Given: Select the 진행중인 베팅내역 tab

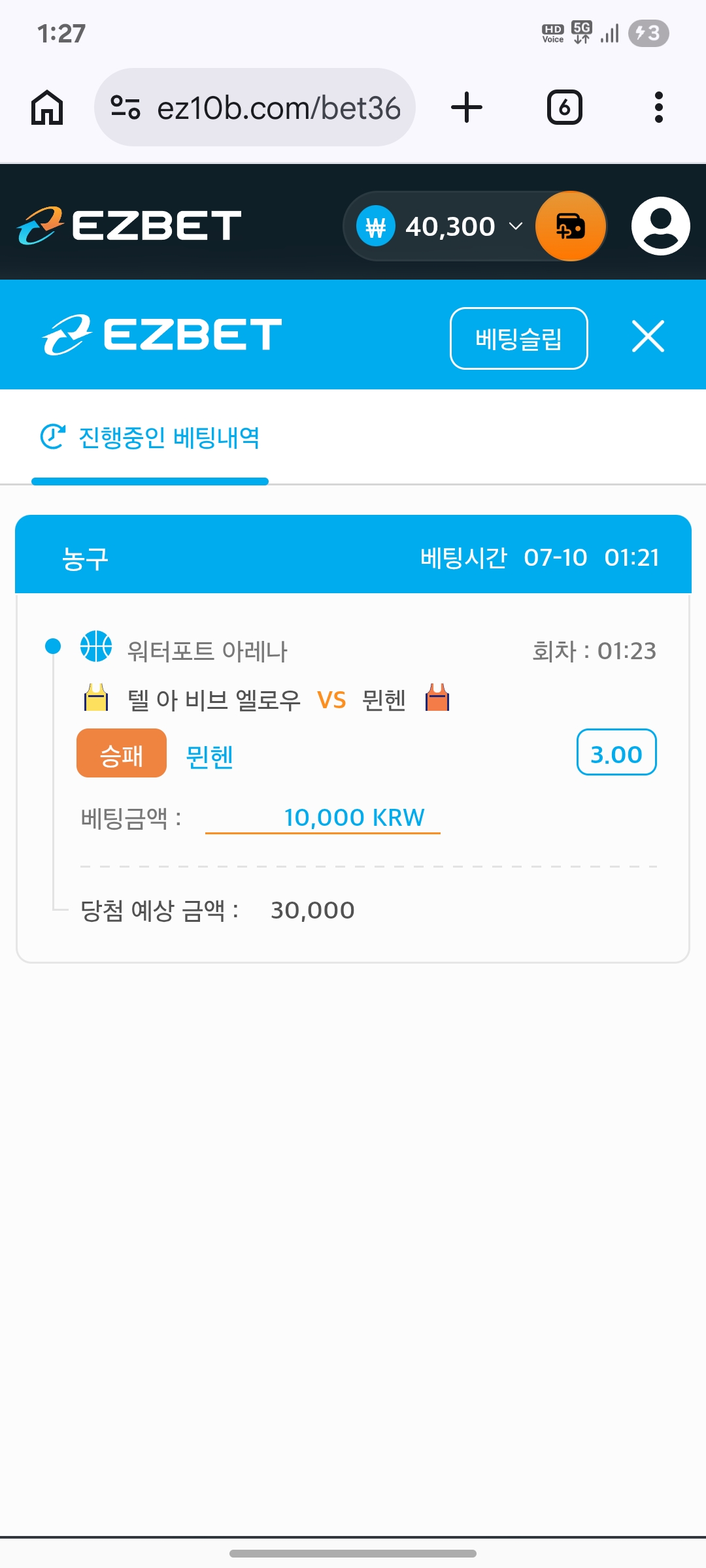Looking at the screenshot, I should tap(150, 438).
